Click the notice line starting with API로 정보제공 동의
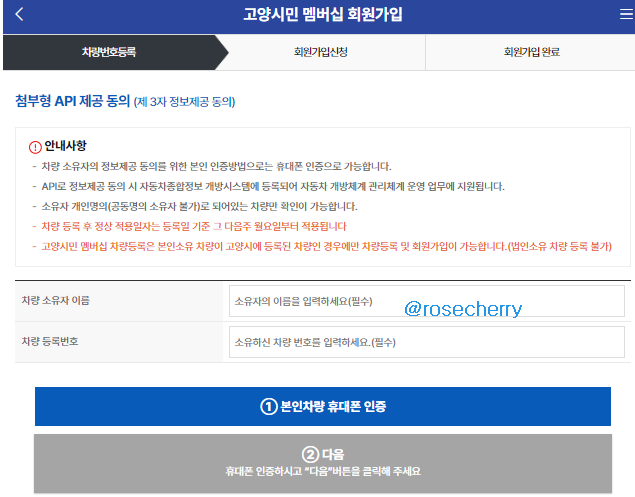Screen dimensions: 635x497 pyautogui.click(x=273, y=186)
